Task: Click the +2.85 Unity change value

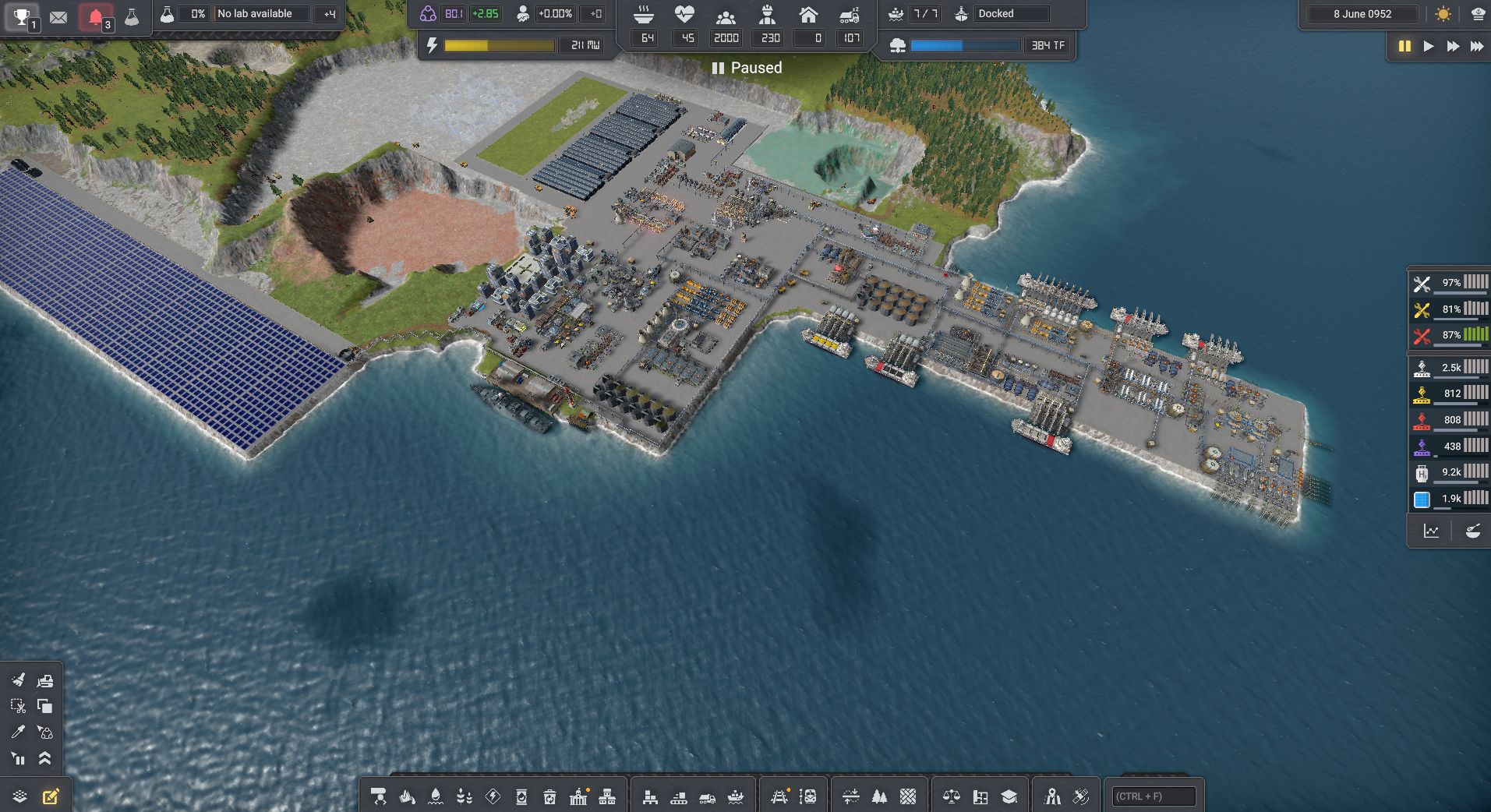Action: point(485,14)
